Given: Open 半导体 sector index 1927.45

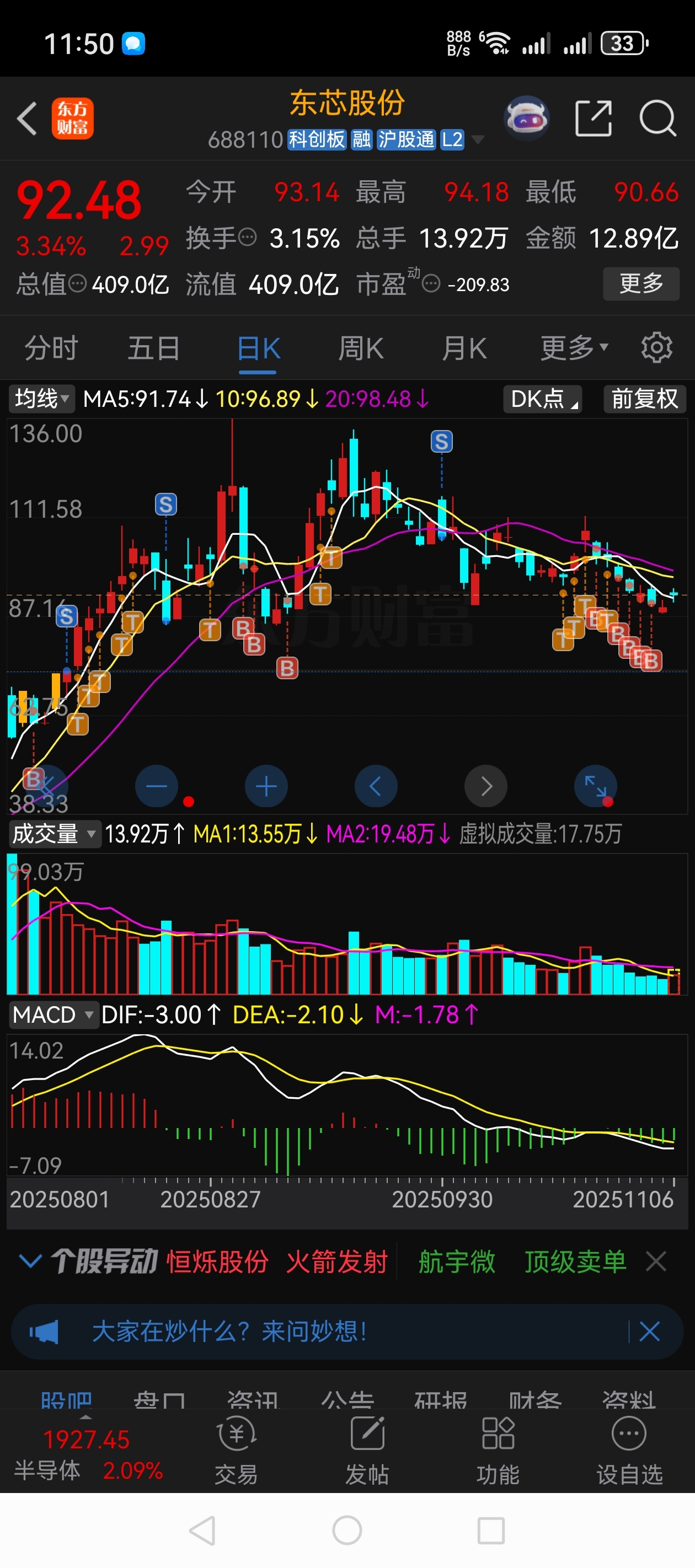Looking at the screenshot, I should (x=88, y=1454).
